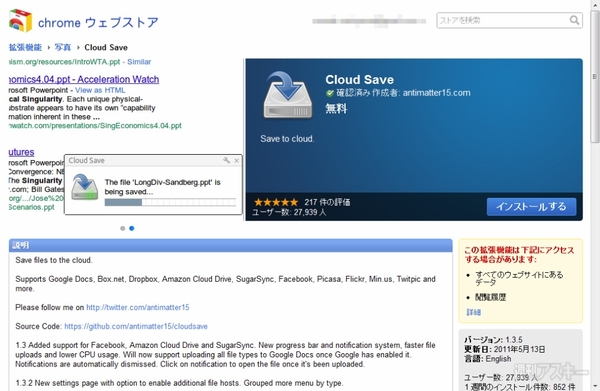
Task: Click the 説明 description section header
Action: [230, 245]
